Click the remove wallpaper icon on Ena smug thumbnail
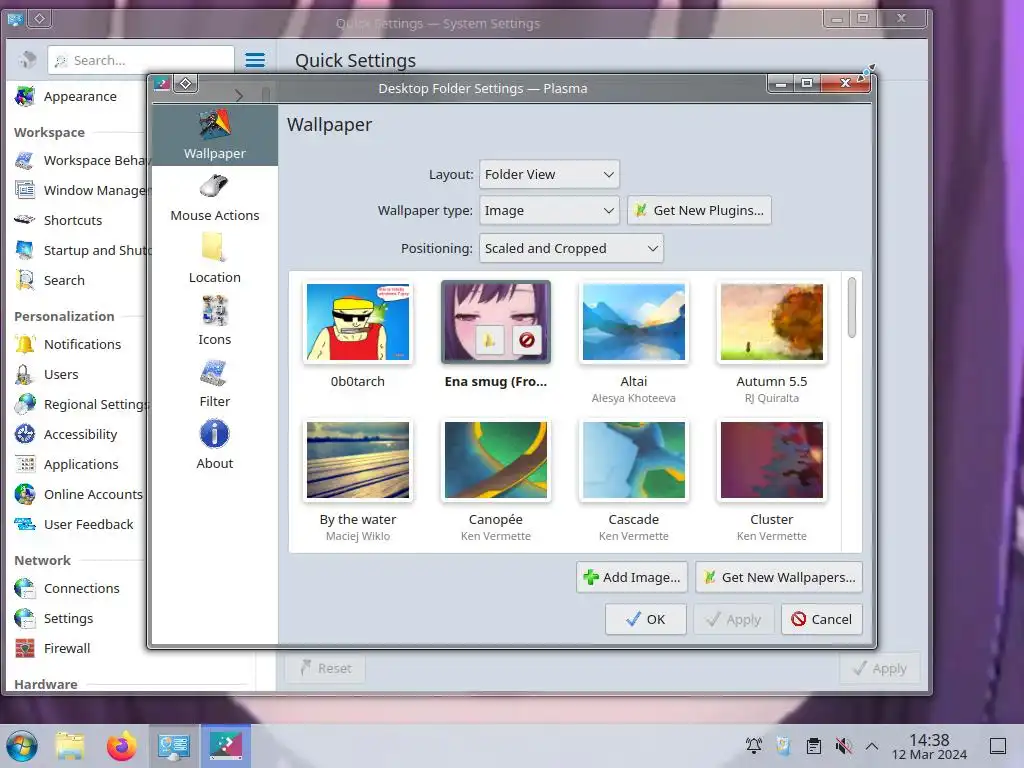 click(x=527, y=340)
